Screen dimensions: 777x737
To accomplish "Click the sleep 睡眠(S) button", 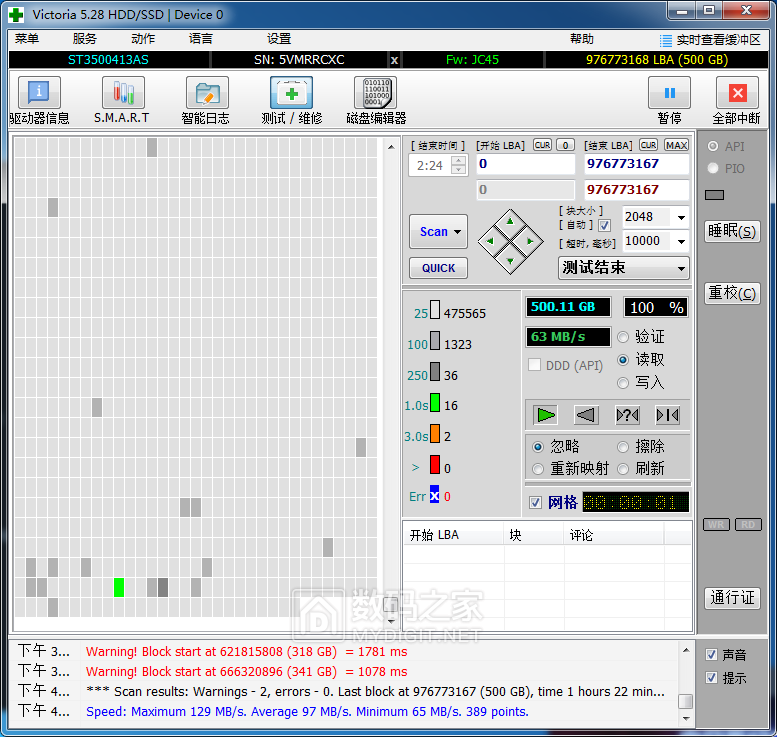I will (732, 231).
